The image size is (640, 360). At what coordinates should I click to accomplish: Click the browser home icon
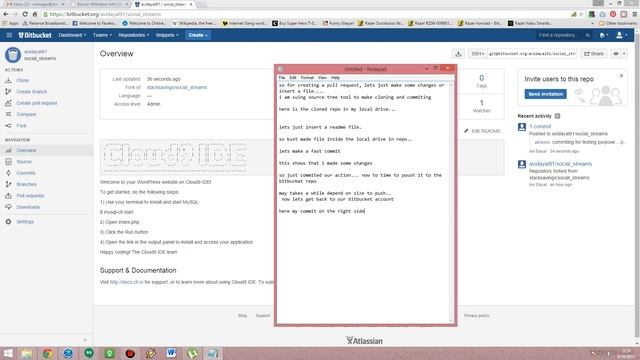click(35, 14)
